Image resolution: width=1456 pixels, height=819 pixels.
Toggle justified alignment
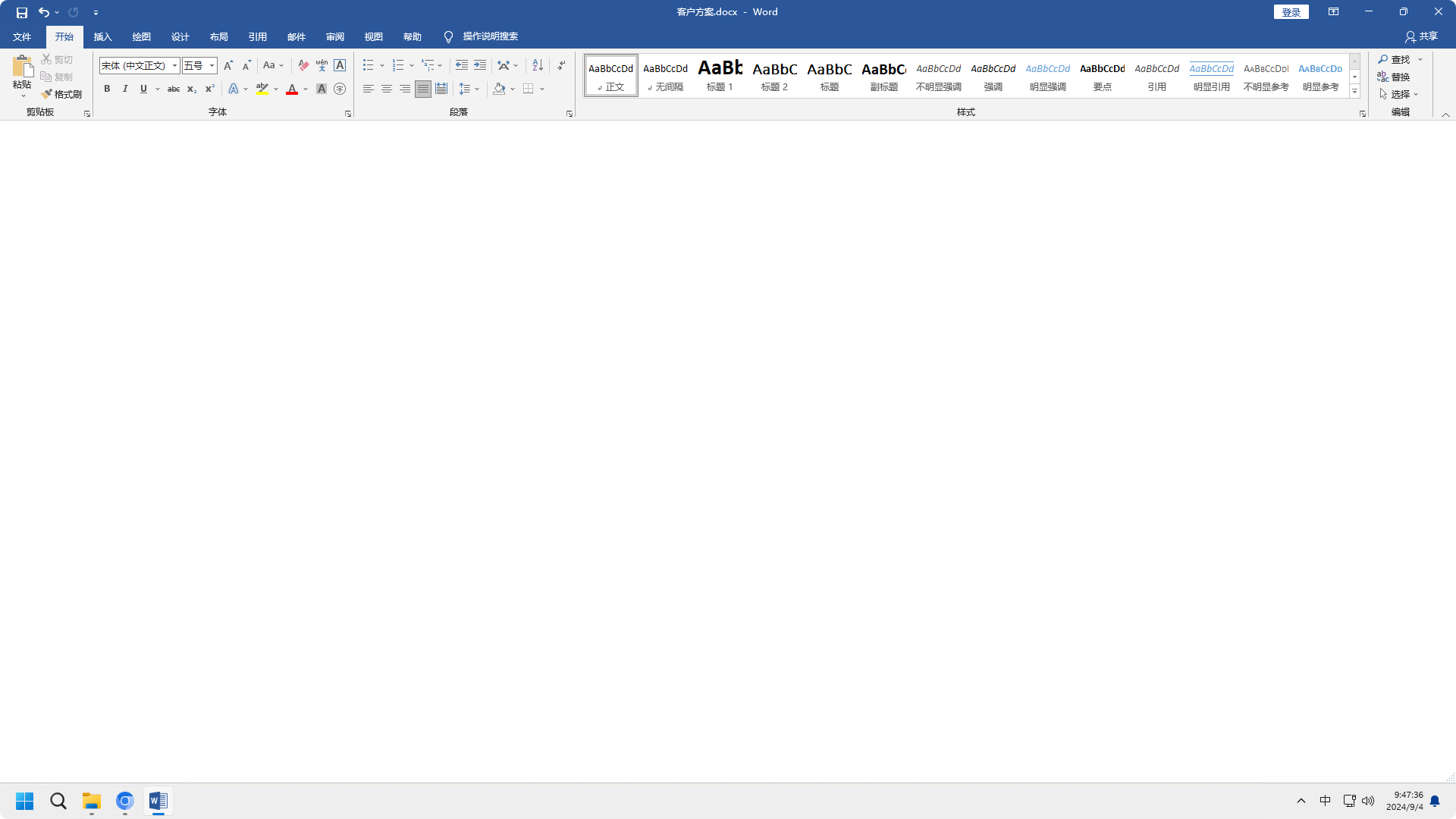(423, 89)
